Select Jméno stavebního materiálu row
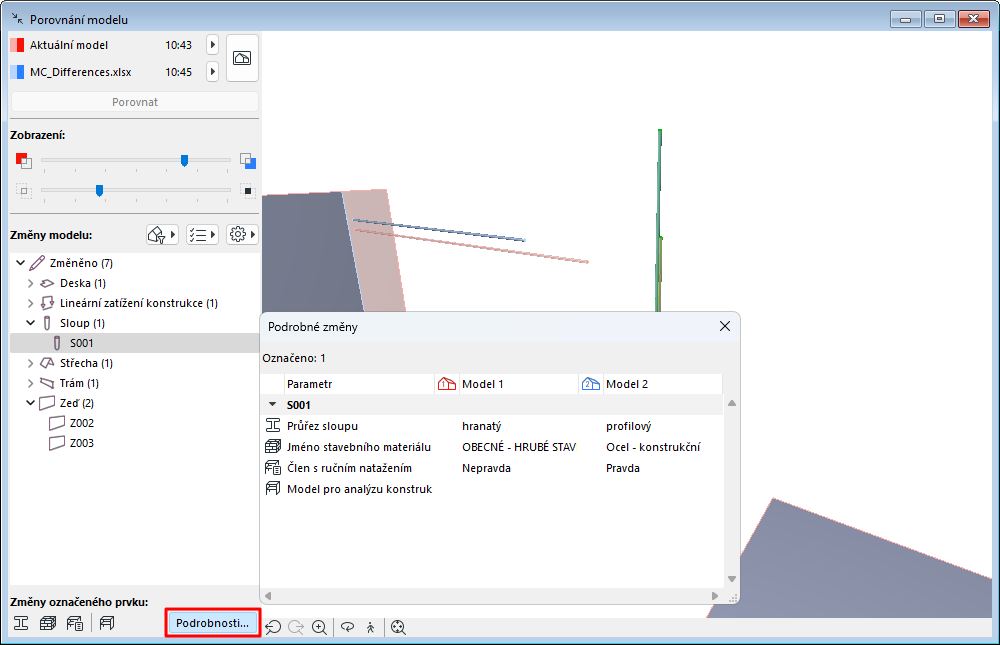1000x645 pixels. pos(492,447)
